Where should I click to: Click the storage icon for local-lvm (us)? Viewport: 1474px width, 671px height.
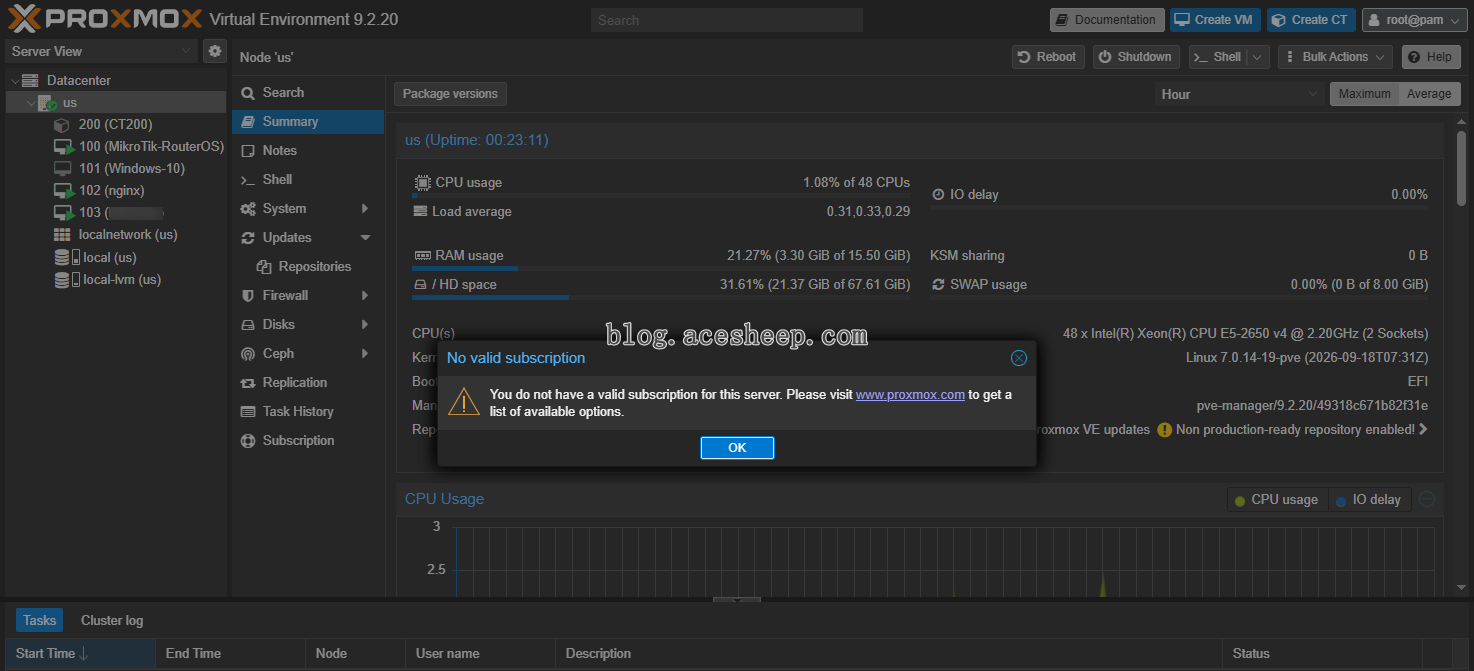pos(68,279)
